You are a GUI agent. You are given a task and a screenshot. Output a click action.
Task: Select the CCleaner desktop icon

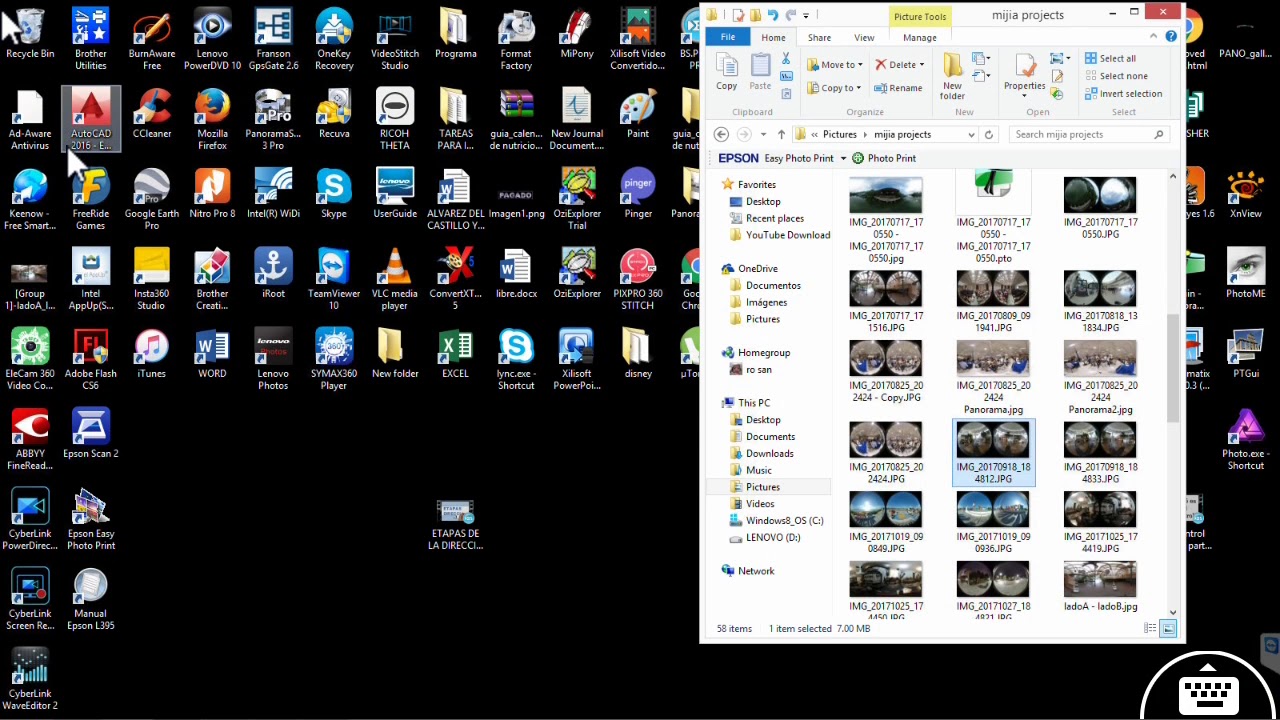[x=152, y=114]
